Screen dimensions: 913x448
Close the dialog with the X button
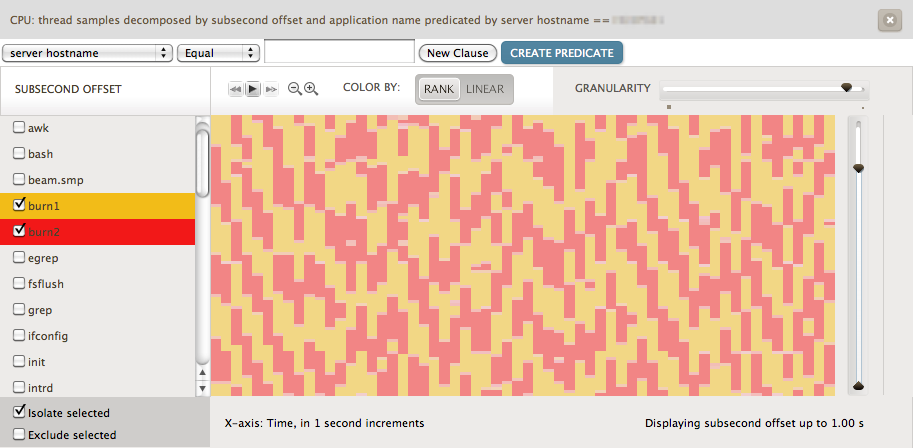(x=888, y=20)
